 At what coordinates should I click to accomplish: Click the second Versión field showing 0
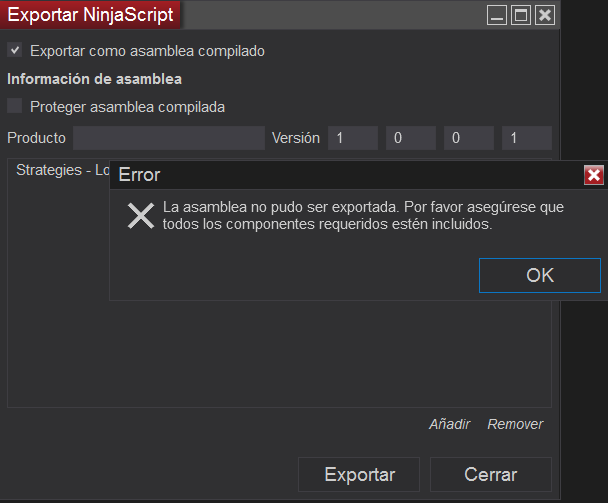411,138
